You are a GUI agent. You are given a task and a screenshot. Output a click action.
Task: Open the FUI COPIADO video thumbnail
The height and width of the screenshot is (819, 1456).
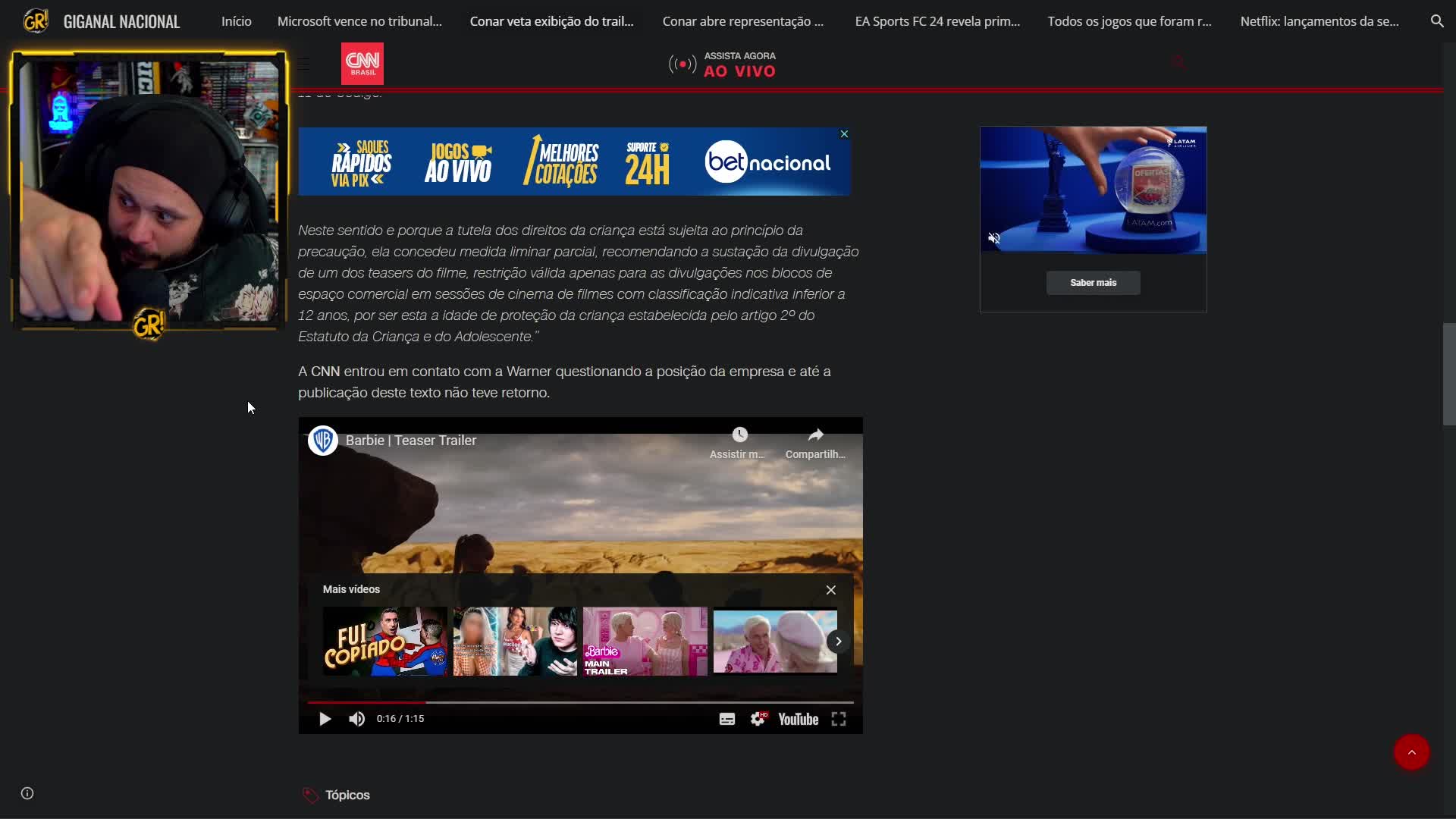[385, 642]
